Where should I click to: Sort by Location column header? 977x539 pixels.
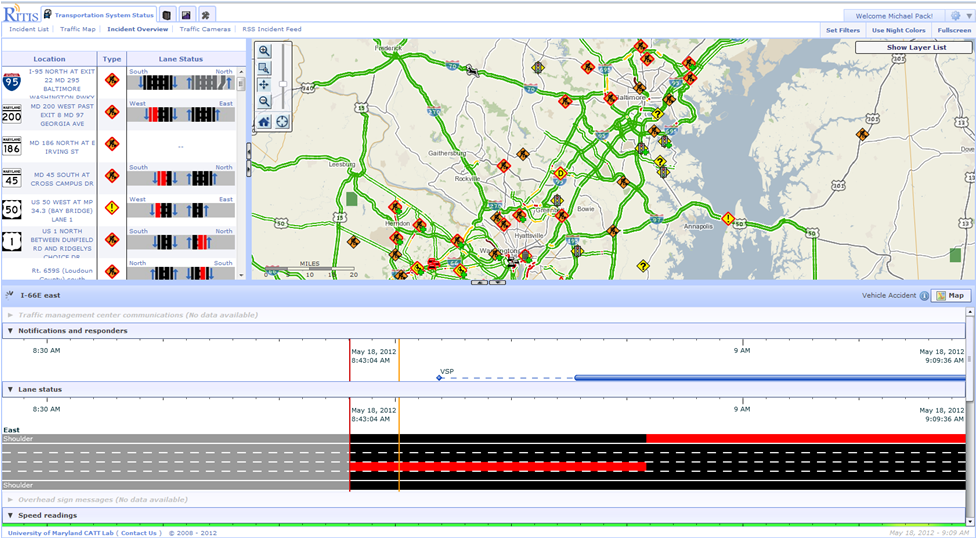point(49,59)
